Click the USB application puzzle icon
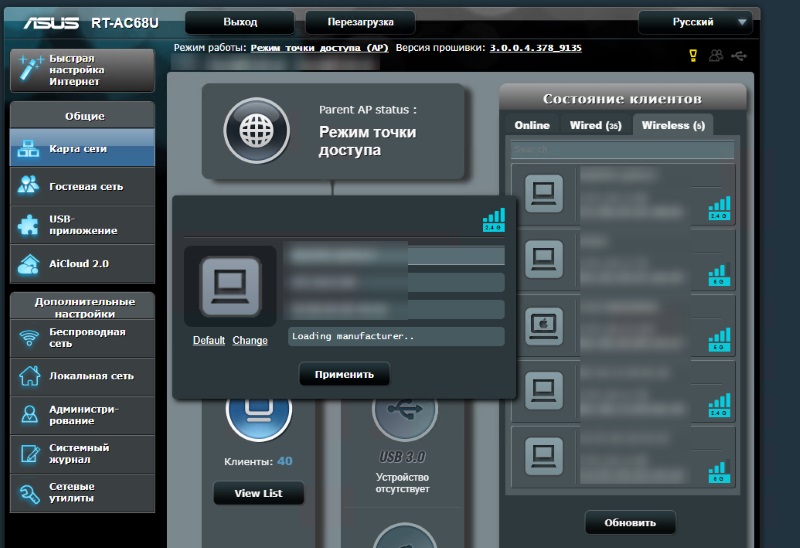 [x=28, y=224]
